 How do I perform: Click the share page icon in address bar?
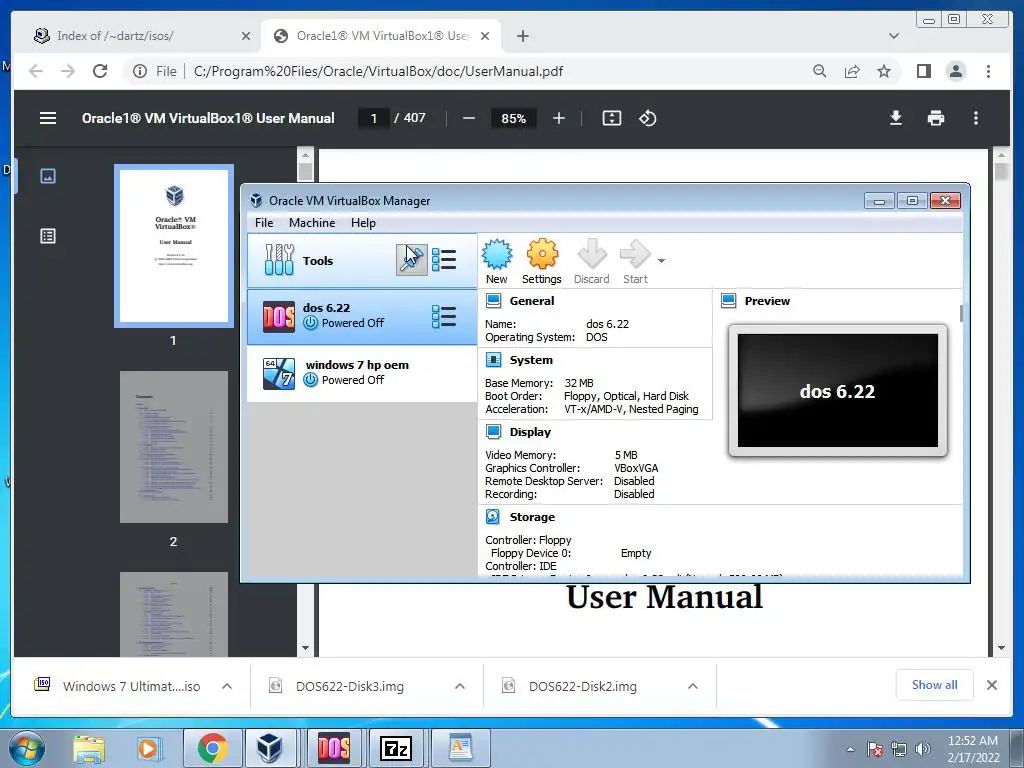click(852, 71)
